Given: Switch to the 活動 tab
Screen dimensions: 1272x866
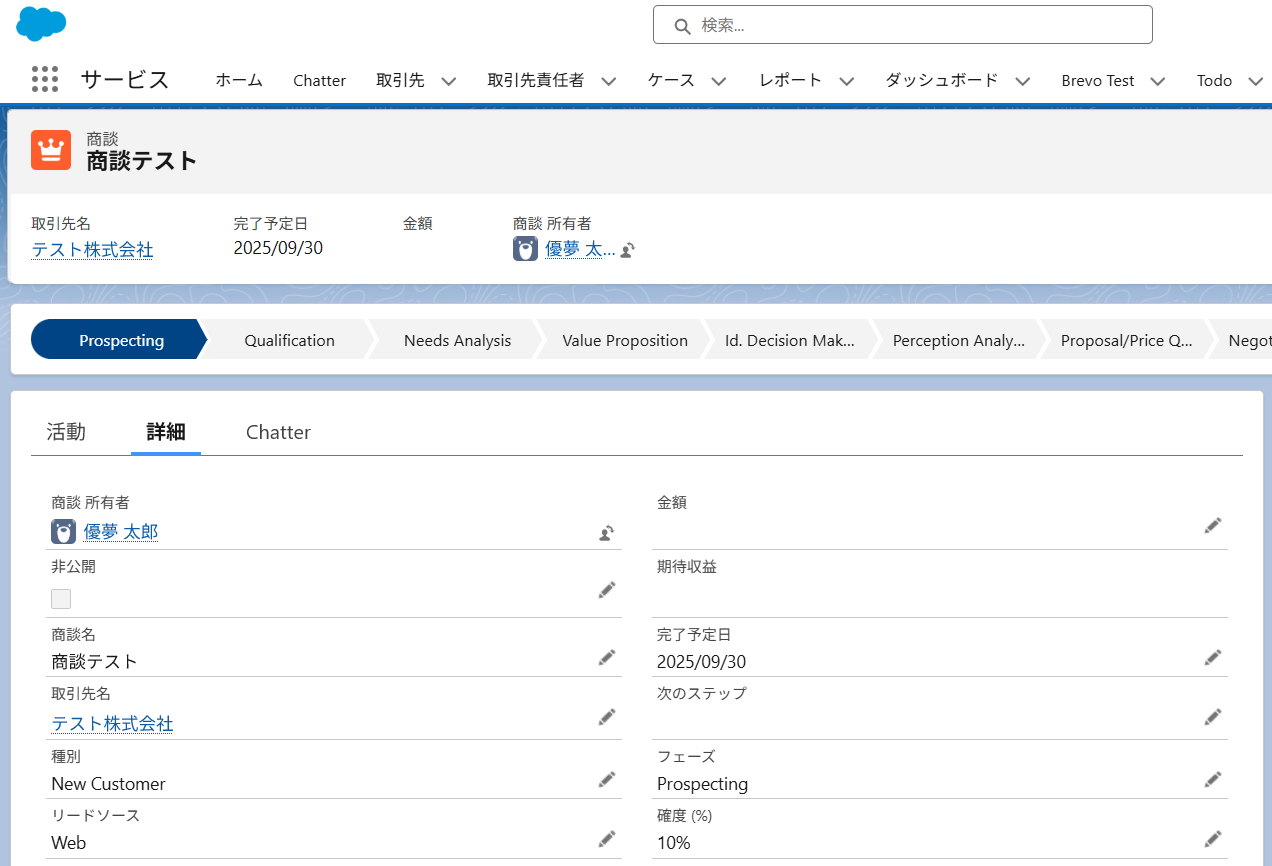Looking at the screenshot, I should pyautogui.click(x=66, y=432).
